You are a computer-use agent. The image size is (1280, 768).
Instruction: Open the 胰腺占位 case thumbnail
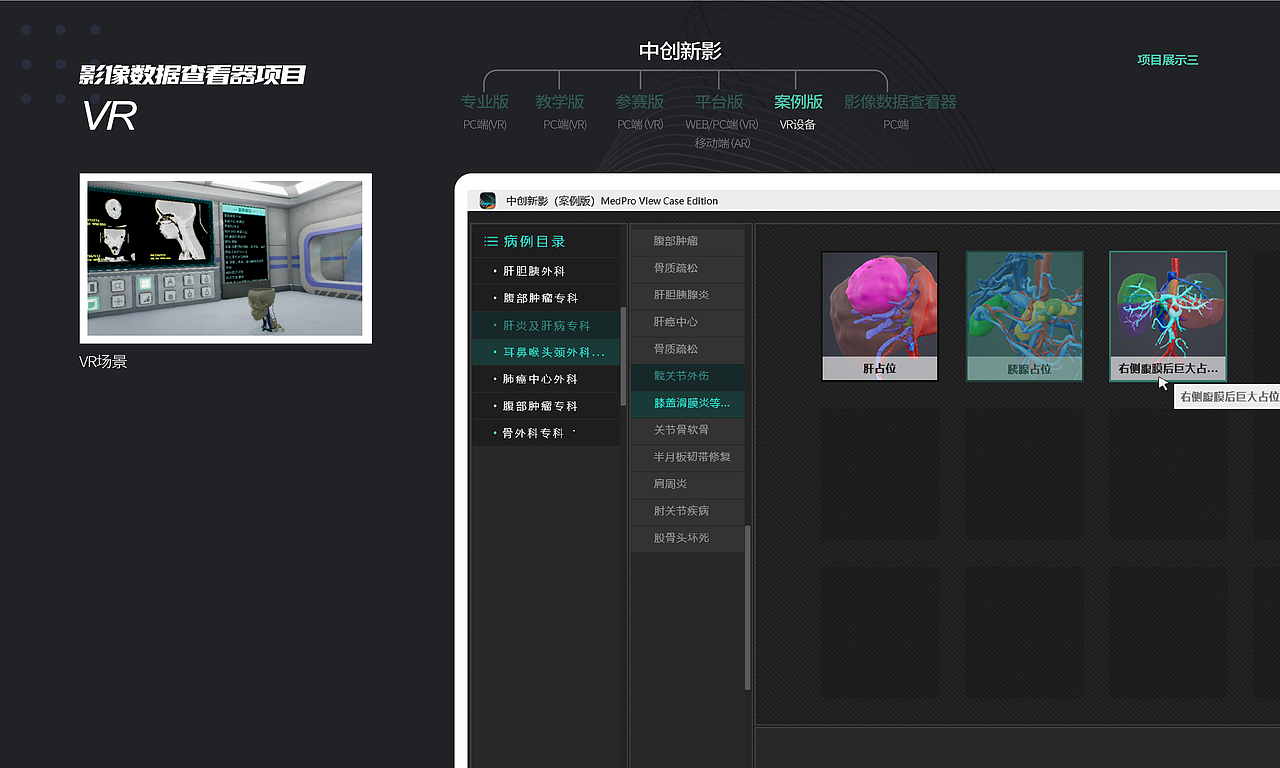click(1025, 316)
